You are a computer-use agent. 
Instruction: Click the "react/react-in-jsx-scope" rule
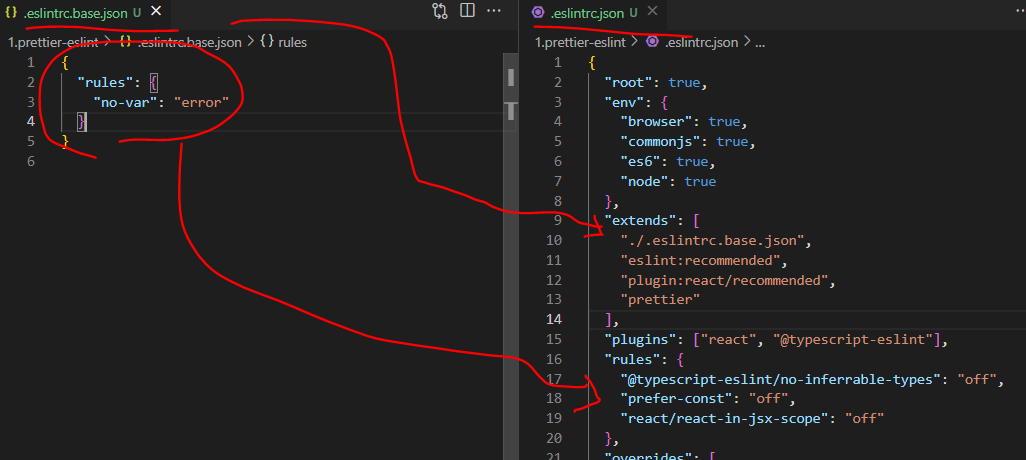(x=724, y=418)
